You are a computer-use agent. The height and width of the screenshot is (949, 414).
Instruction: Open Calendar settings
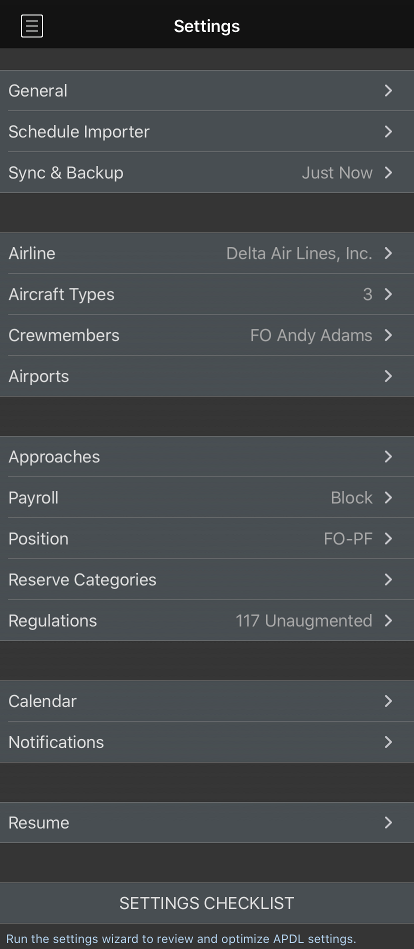pyautogui.click(x=207, y=701)
